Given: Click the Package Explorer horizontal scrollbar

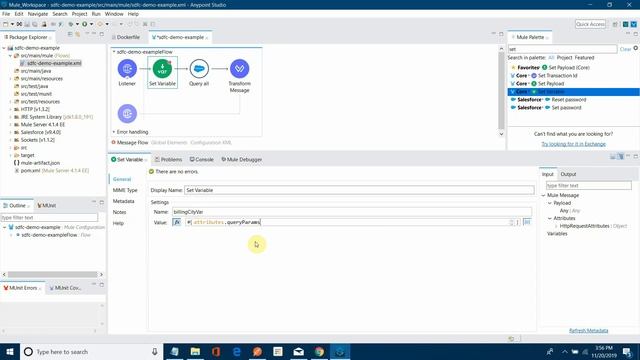Looking at the screenshot, I should (x=52, y=275).
